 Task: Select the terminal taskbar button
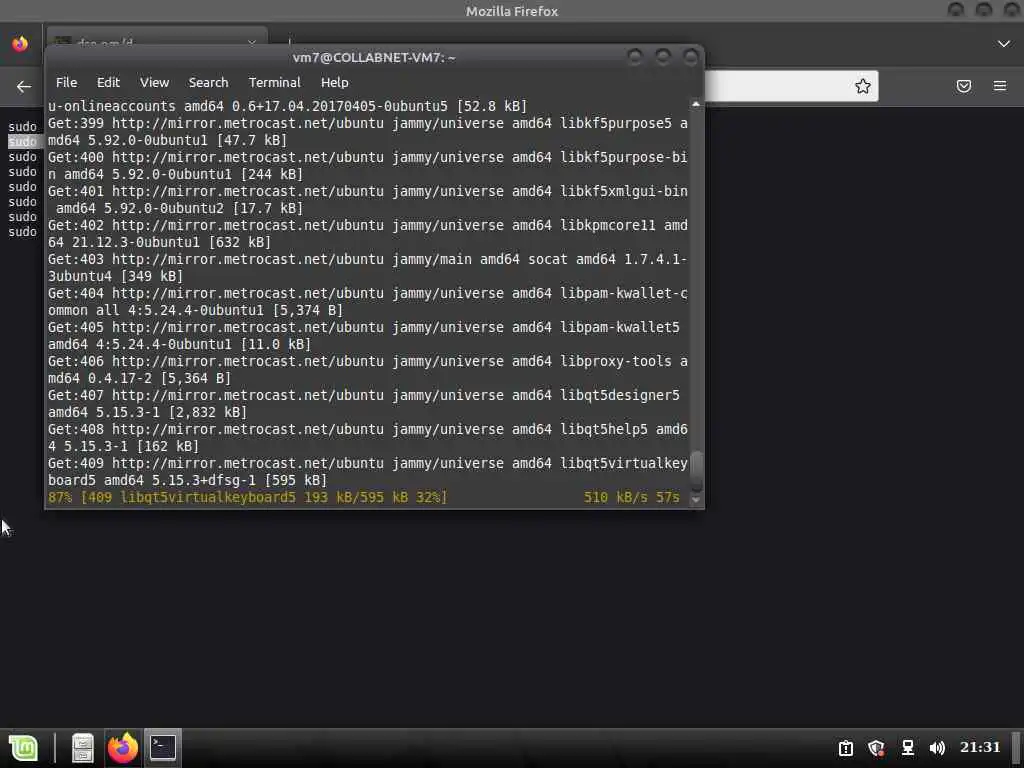[x=162, y=748]
